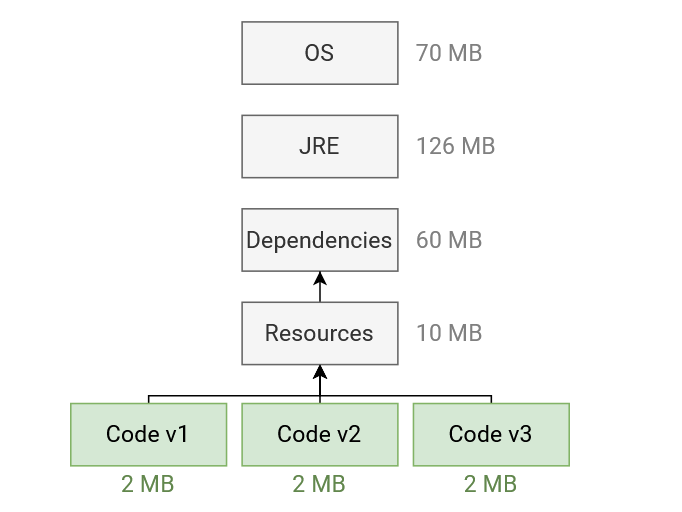
Task: Select the Code v1 box
Action: 148,435
